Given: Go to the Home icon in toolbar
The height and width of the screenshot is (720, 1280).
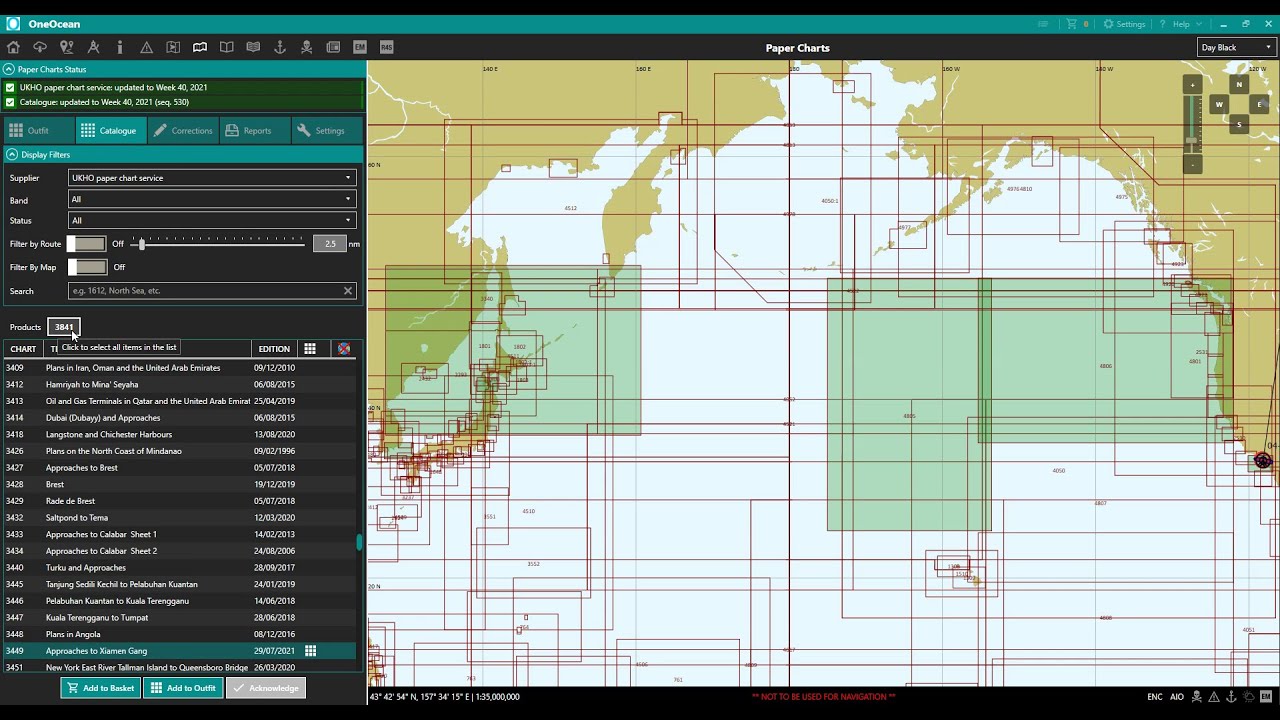Looking at the screenshot, I should tap(13, 47).
